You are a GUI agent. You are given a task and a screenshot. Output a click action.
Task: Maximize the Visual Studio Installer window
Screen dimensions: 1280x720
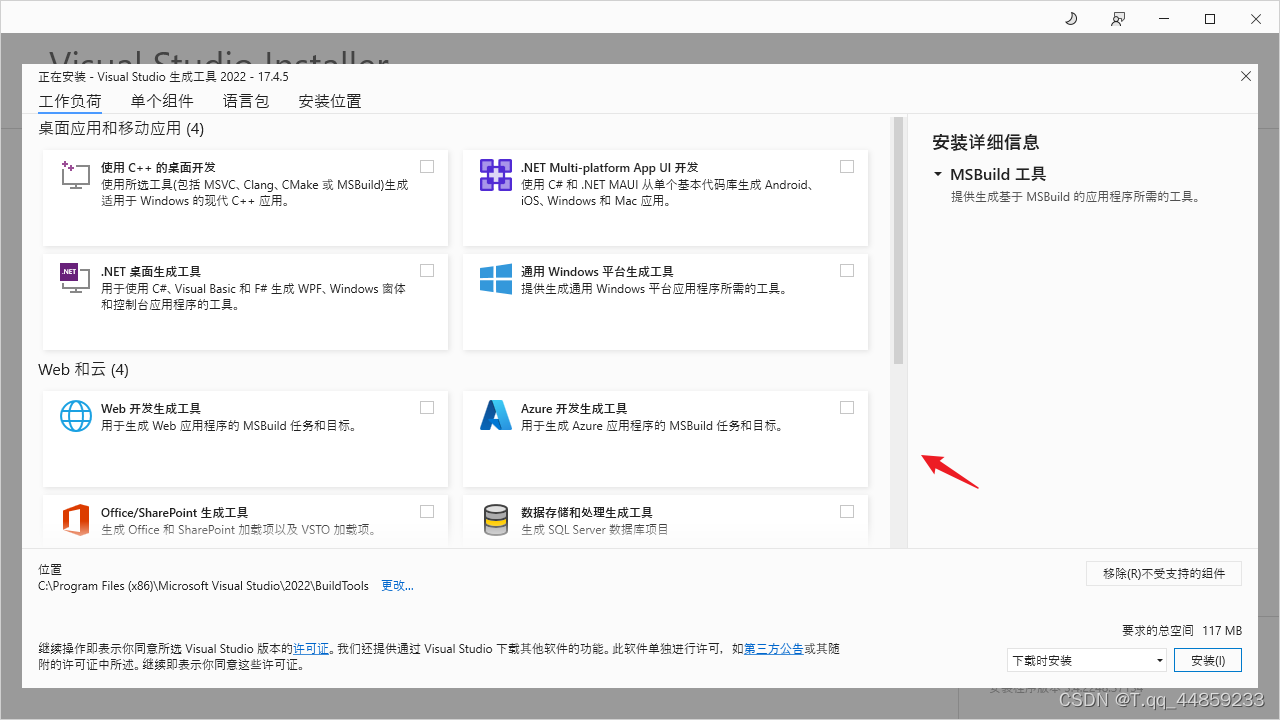coord(1210,19)
